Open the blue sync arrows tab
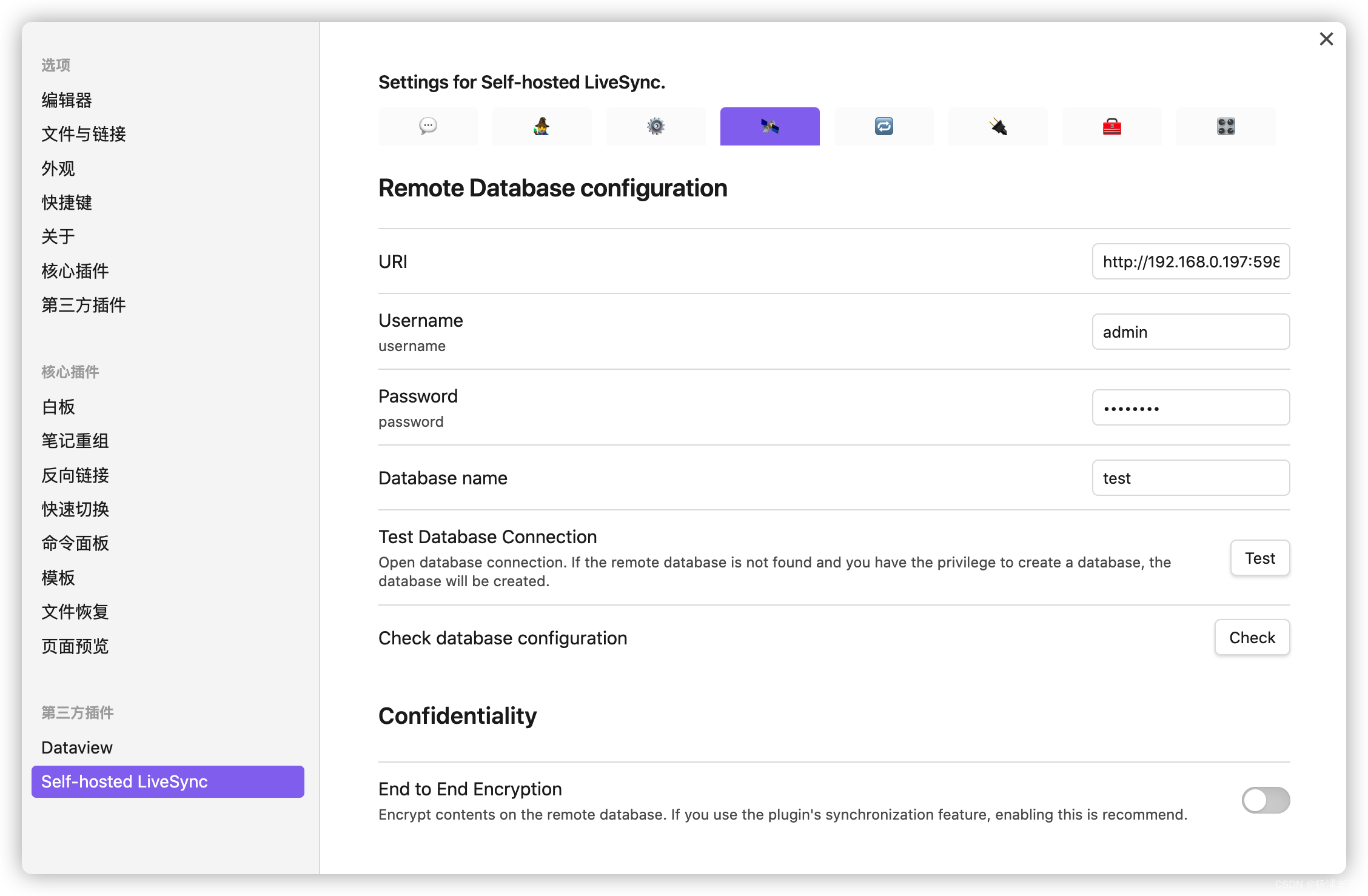 (884, 126)
